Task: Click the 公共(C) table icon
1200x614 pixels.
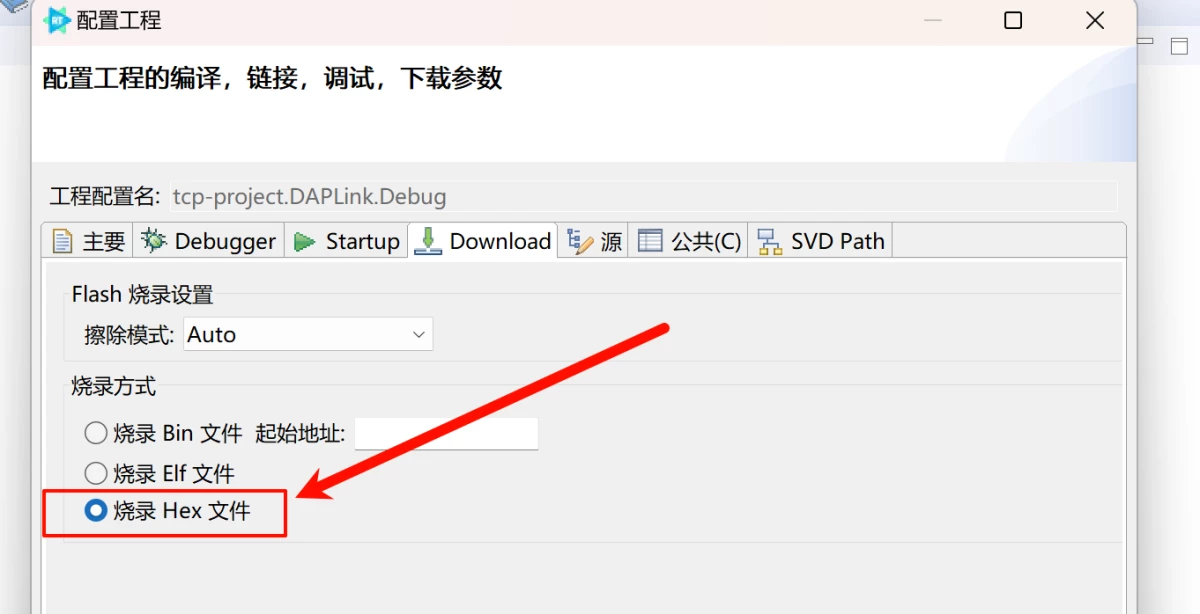Action: pyautogui.click(x=650, y=241)
